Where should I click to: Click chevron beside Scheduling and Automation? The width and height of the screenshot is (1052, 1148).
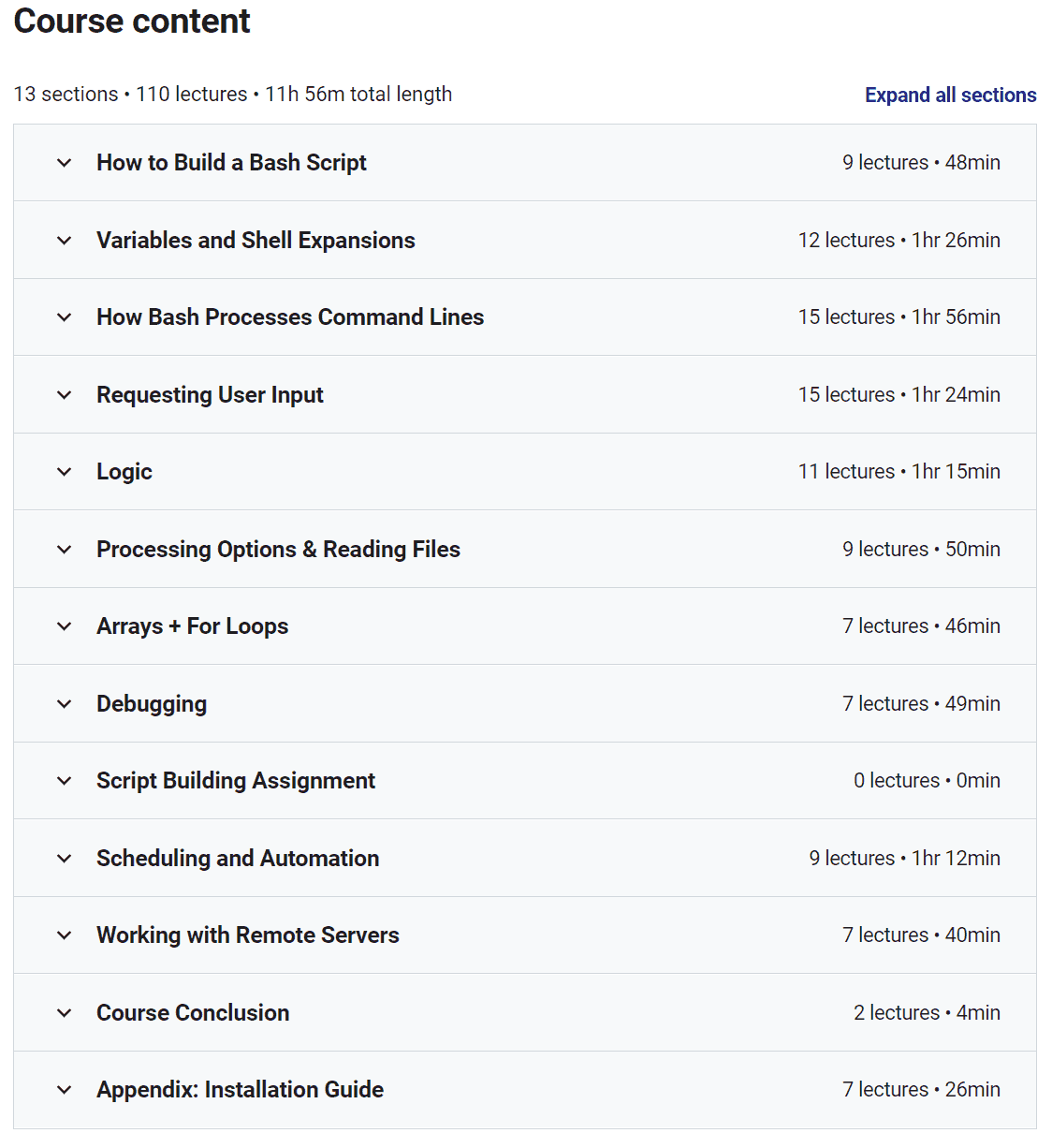[64, 859]
